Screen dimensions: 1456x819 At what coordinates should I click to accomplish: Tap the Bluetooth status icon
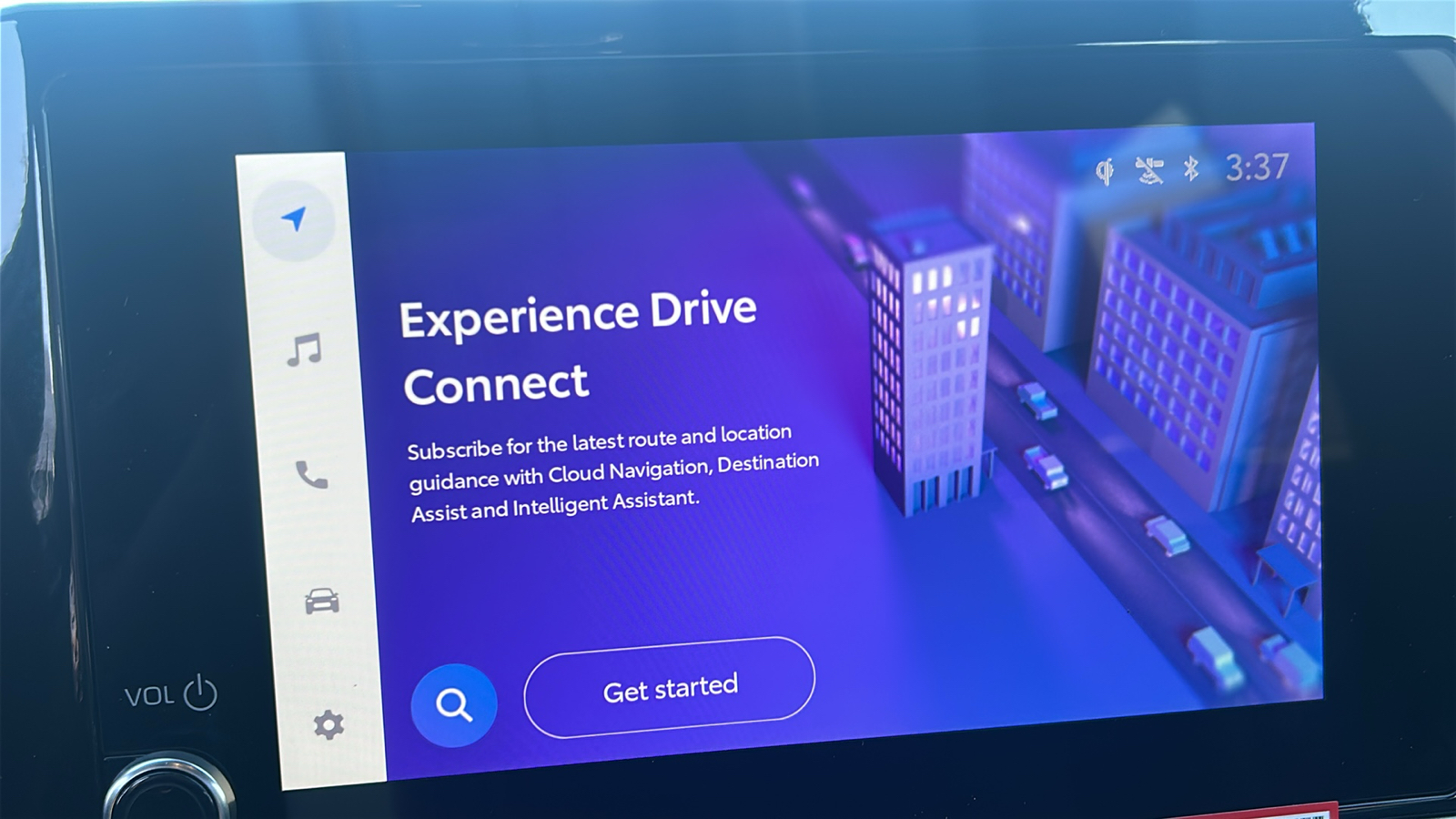click(x=1191, y=168)
